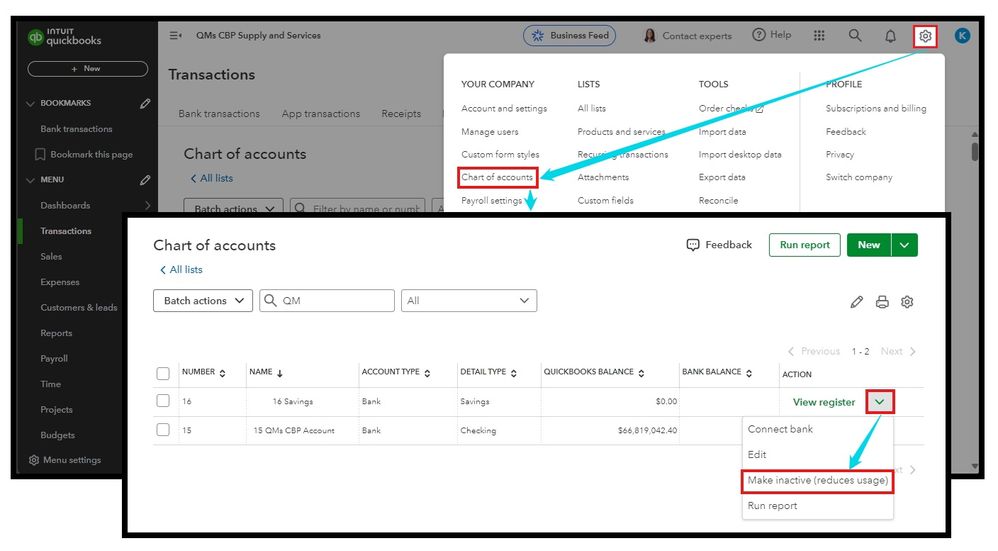Click the green New button
Image resolution: width=998 pixels, height=551 pixels.
pyautogui.click(x=869, y=245)
